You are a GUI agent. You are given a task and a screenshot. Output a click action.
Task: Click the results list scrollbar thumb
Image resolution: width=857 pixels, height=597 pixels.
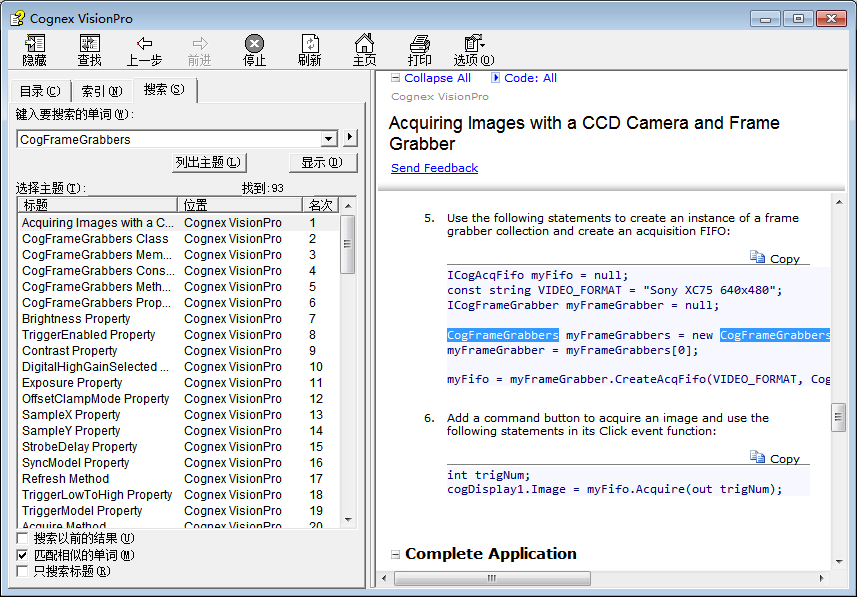coord(347,244)
